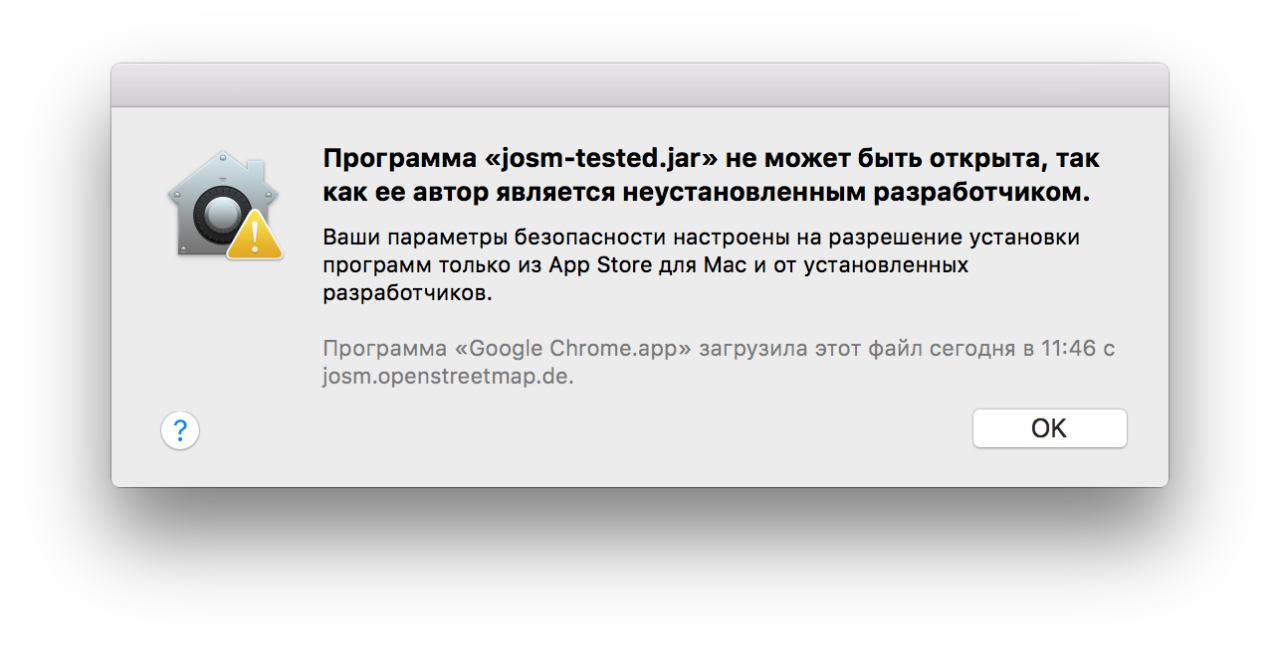1280x646 pixels.
Task: Click the words загрузила этот файл
Action: coord(810,350)
